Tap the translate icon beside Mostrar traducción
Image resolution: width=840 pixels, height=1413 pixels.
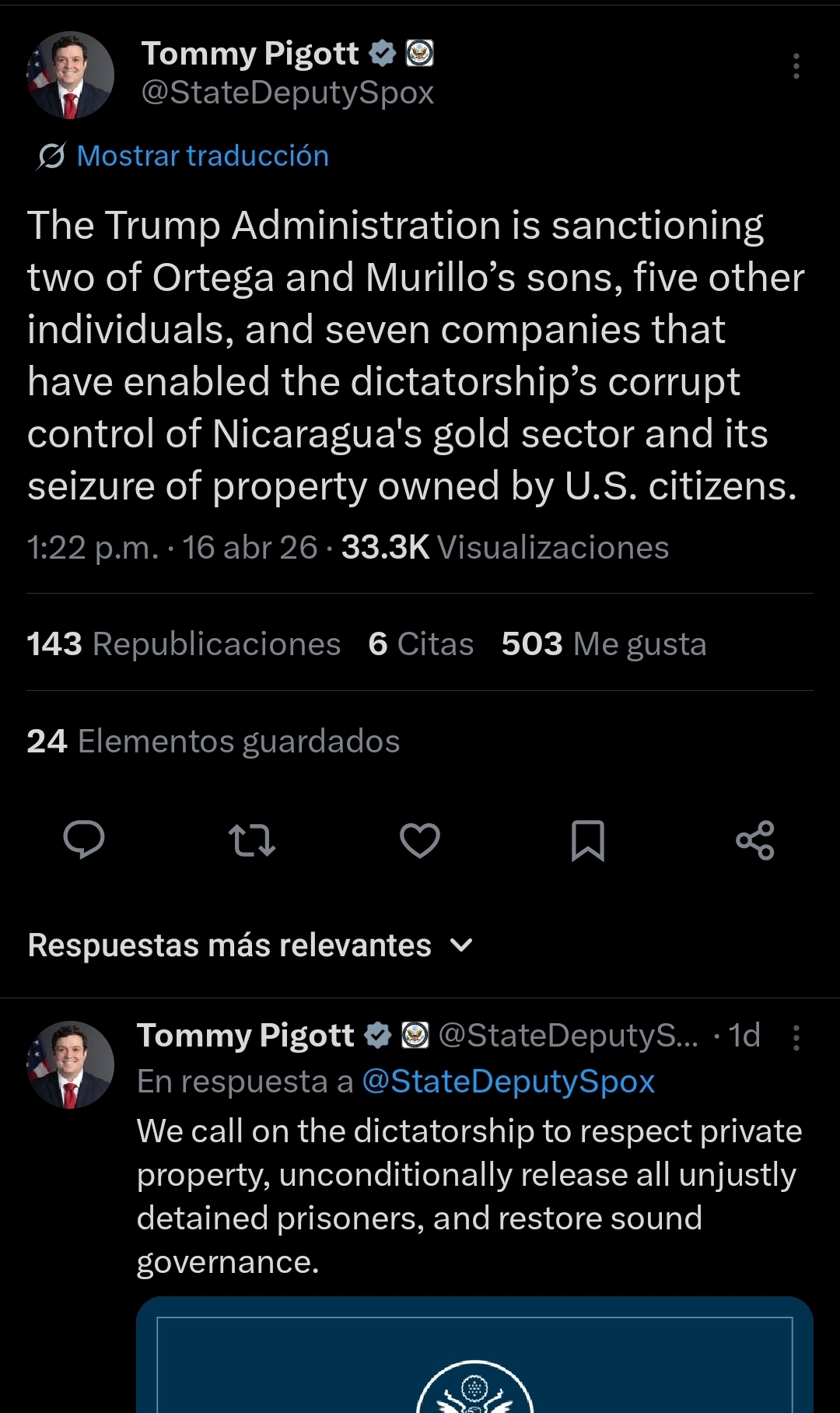pyautogui.click(x=51, y=156)
